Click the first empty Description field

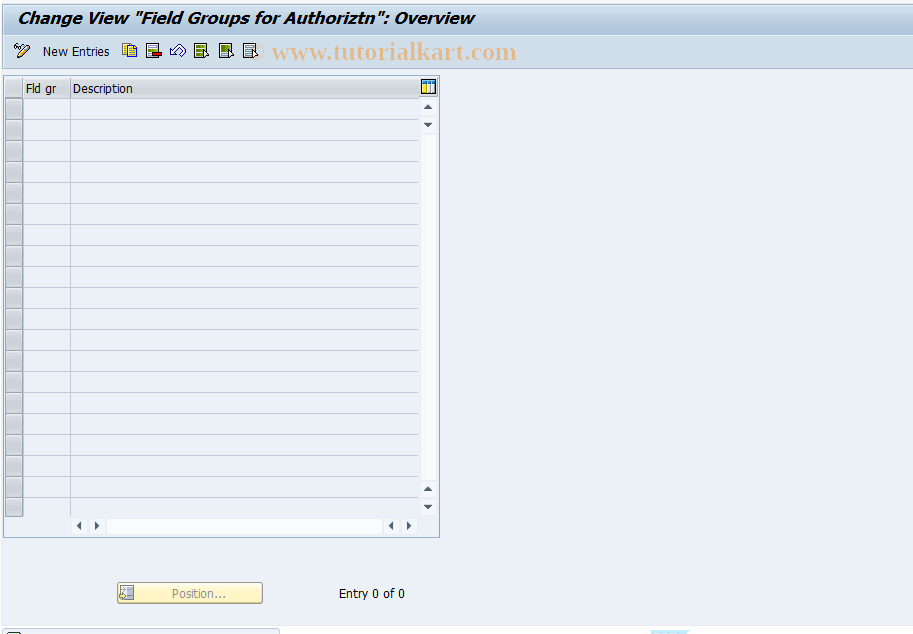[x=240, y=107]
